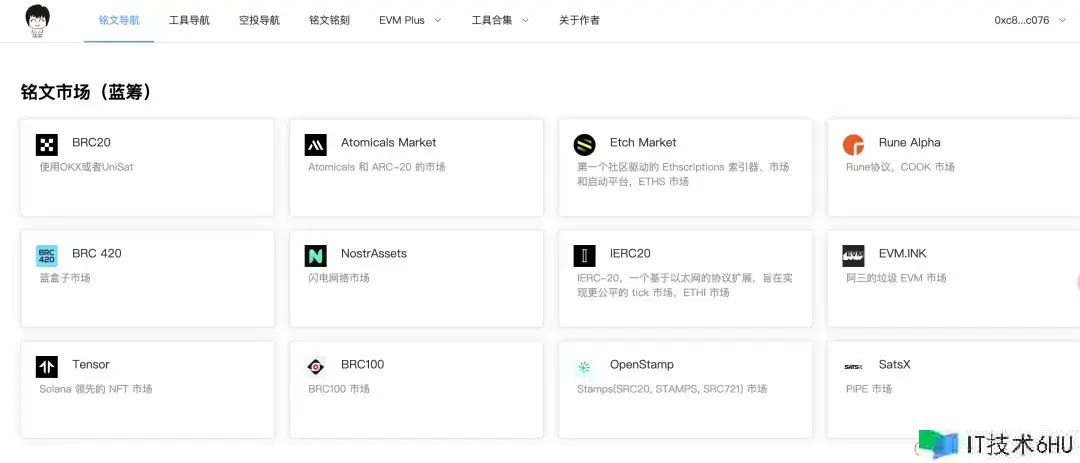
Task: Click the Stamps(SRC20, STAMPS, SRC721) description text
Action: [x=672, y=389]
